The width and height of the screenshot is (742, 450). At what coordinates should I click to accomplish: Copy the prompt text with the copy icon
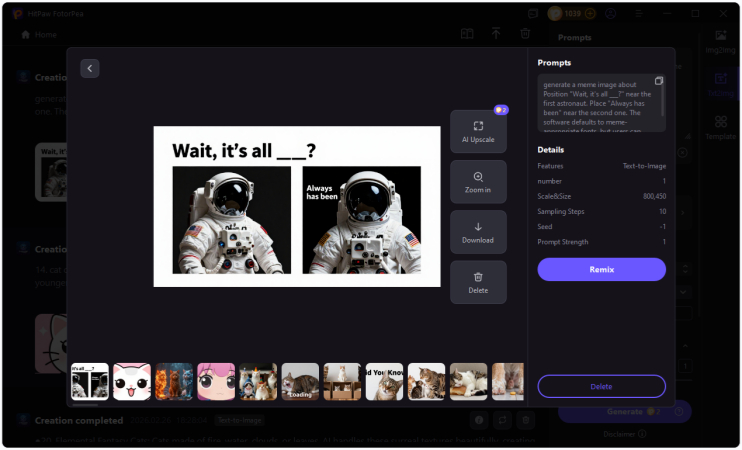(x=659, y=81)
